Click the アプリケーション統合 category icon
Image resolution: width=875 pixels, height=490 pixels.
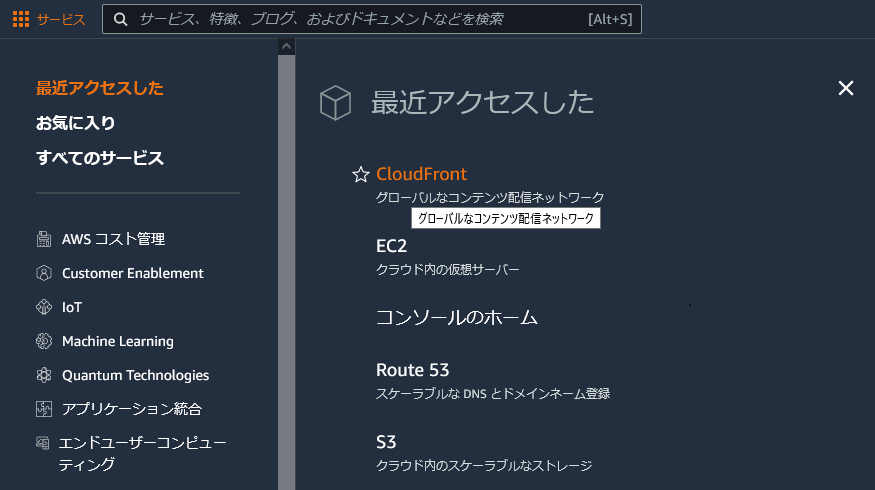point(43,409)
